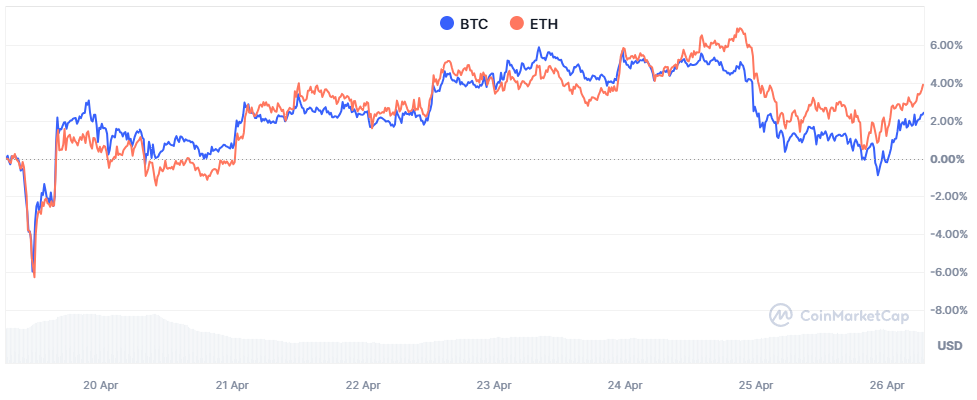Click the 6.00% y-axis label
The width and height of the screenshot is (977, 400).
point(947,46)
